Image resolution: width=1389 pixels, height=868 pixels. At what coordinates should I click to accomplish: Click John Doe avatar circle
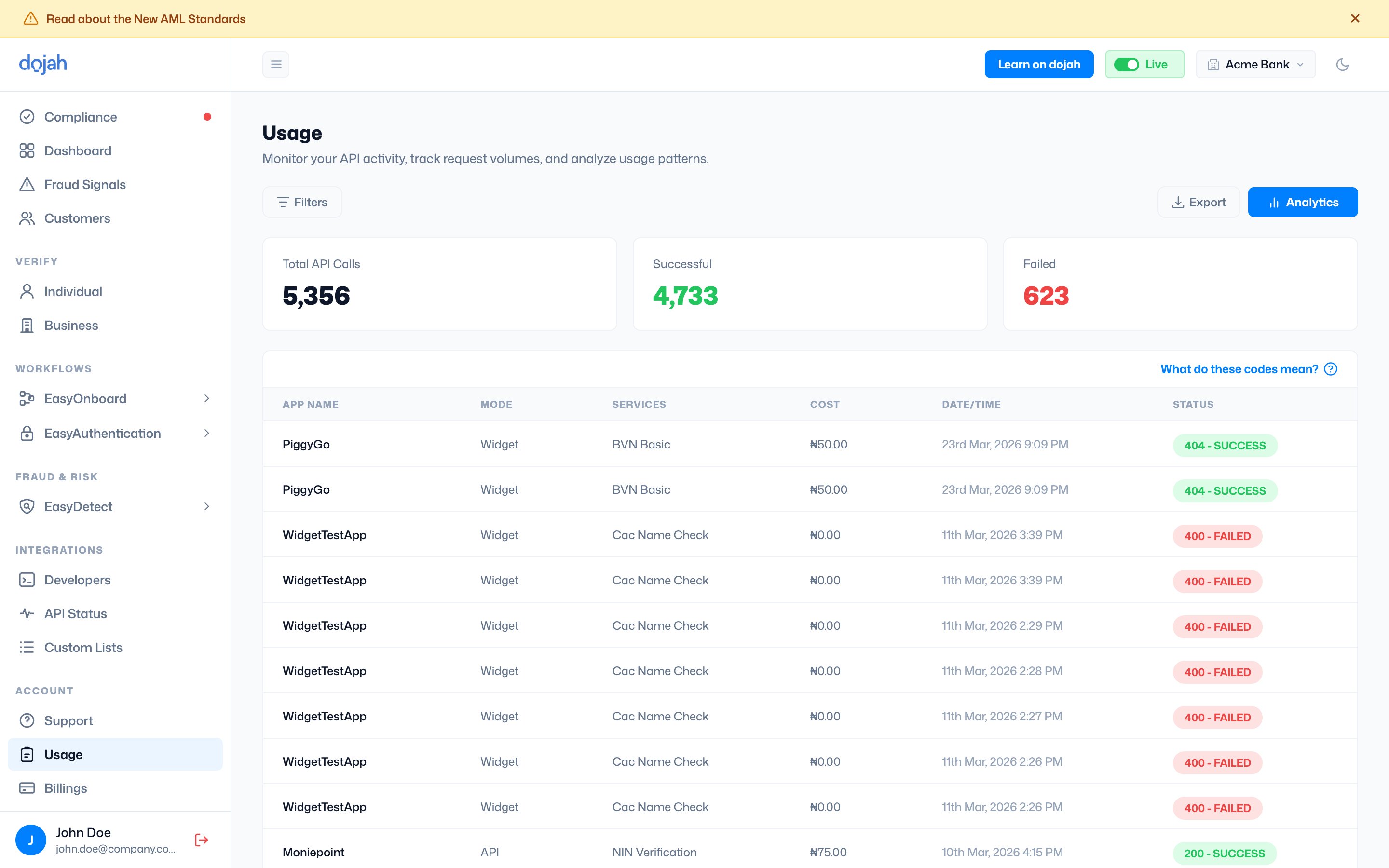pos(30,840)
